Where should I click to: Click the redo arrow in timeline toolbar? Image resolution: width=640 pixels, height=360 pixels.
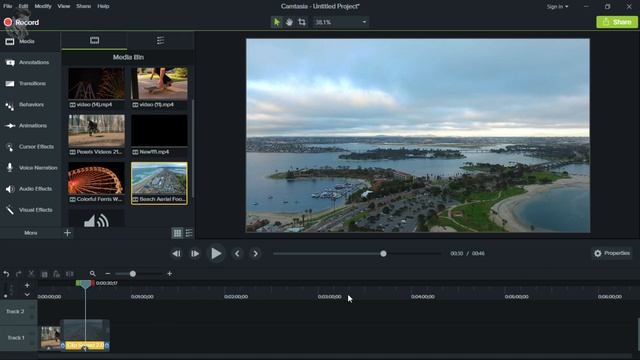point(18,274)
